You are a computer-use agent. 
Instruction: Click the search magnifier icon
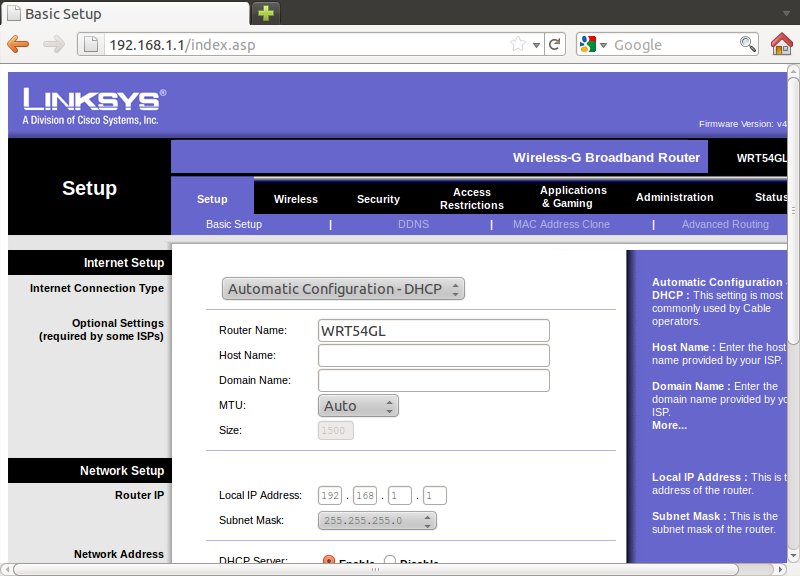[x=747, y=44]
